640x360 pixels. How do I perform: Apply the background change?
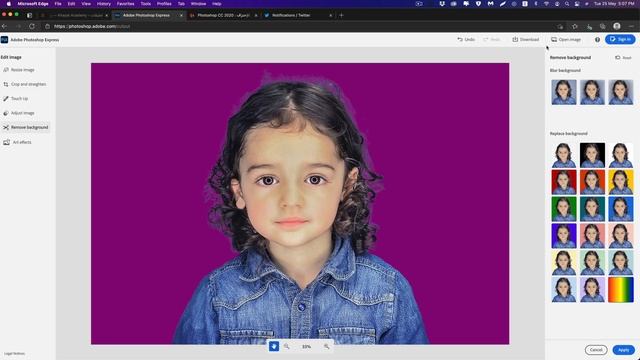coord(624,350)
